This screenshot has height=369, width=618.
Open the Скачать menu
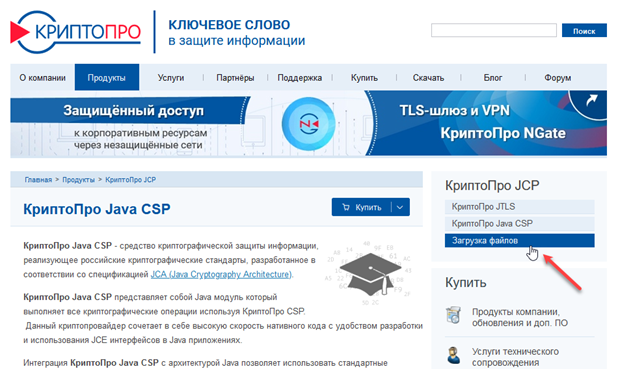click(x=428, y=78)
